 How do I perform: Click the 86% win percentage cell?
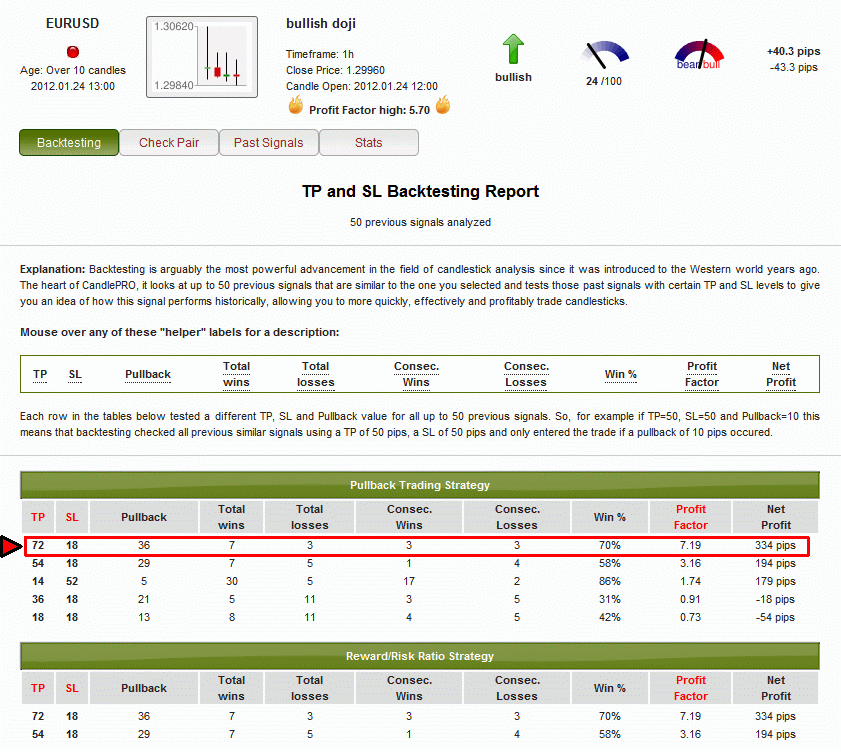pos(610,581)
